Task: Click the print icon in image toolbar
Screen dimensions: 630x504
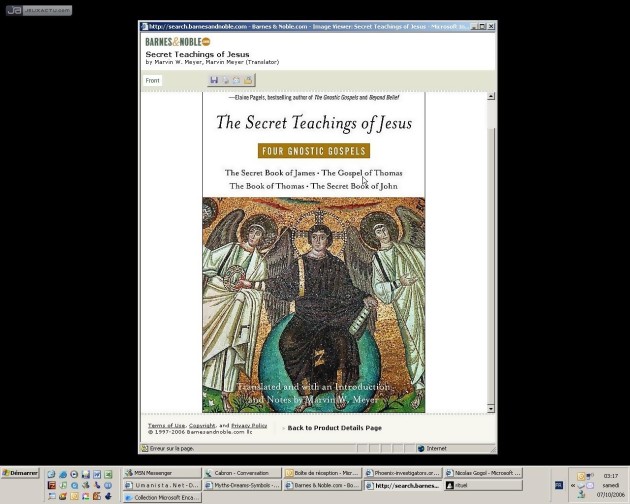Action: click(x=226, y=80)
